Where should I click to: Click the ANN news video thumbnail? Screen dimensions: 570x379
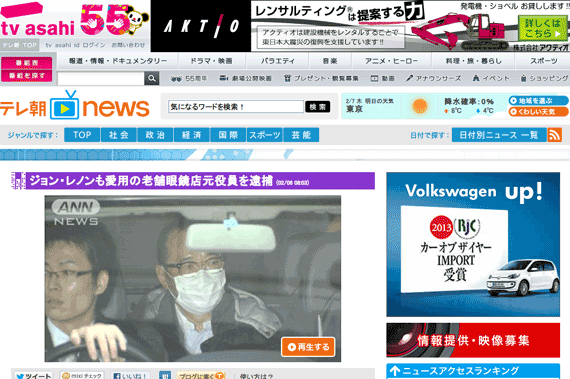click(193, 278)
